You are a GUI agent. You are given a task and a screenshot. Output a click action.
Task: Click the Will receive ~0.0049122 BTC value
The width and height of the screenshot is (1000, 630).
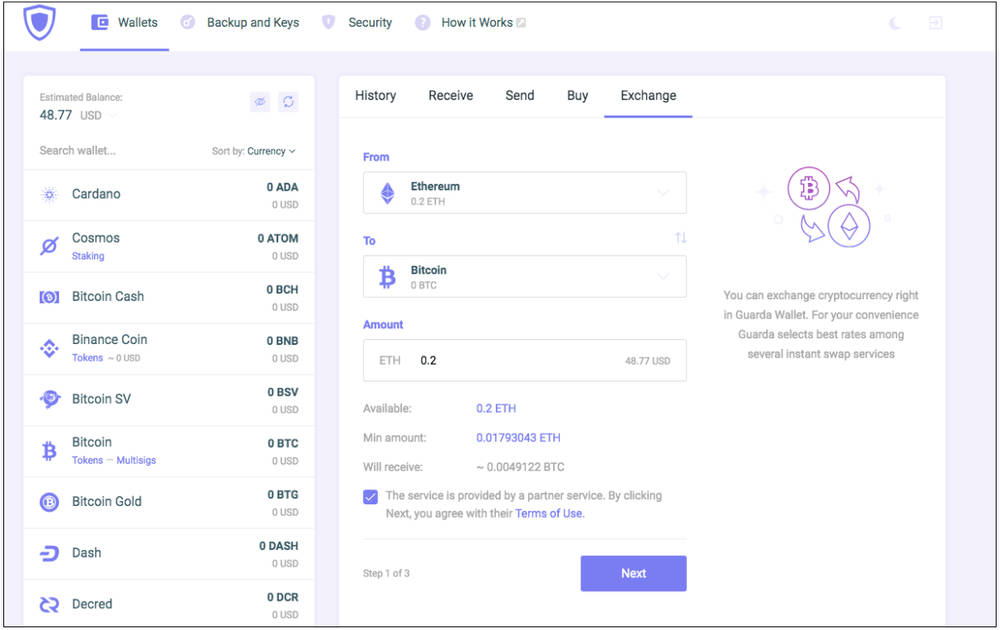point(520,467)
